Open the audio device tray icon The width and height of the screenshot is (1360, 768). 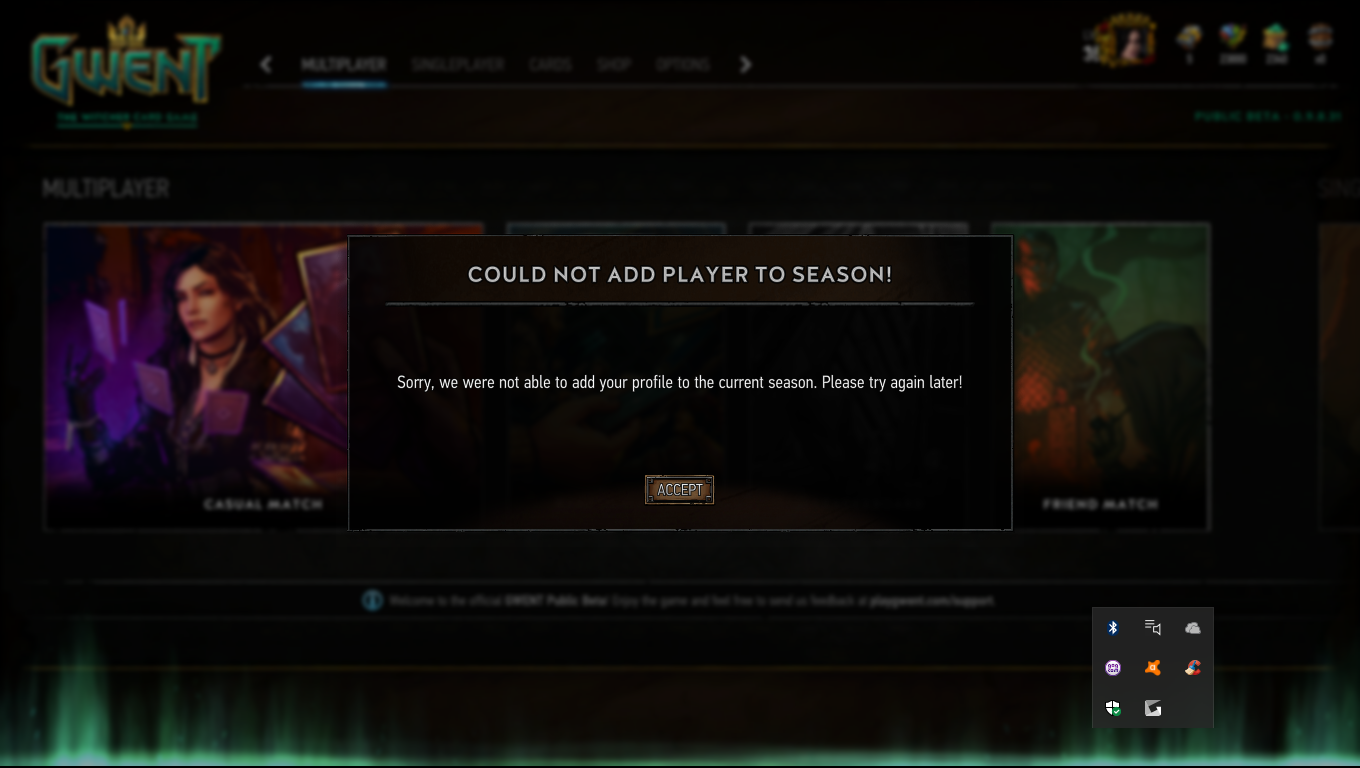[1153, 628]
